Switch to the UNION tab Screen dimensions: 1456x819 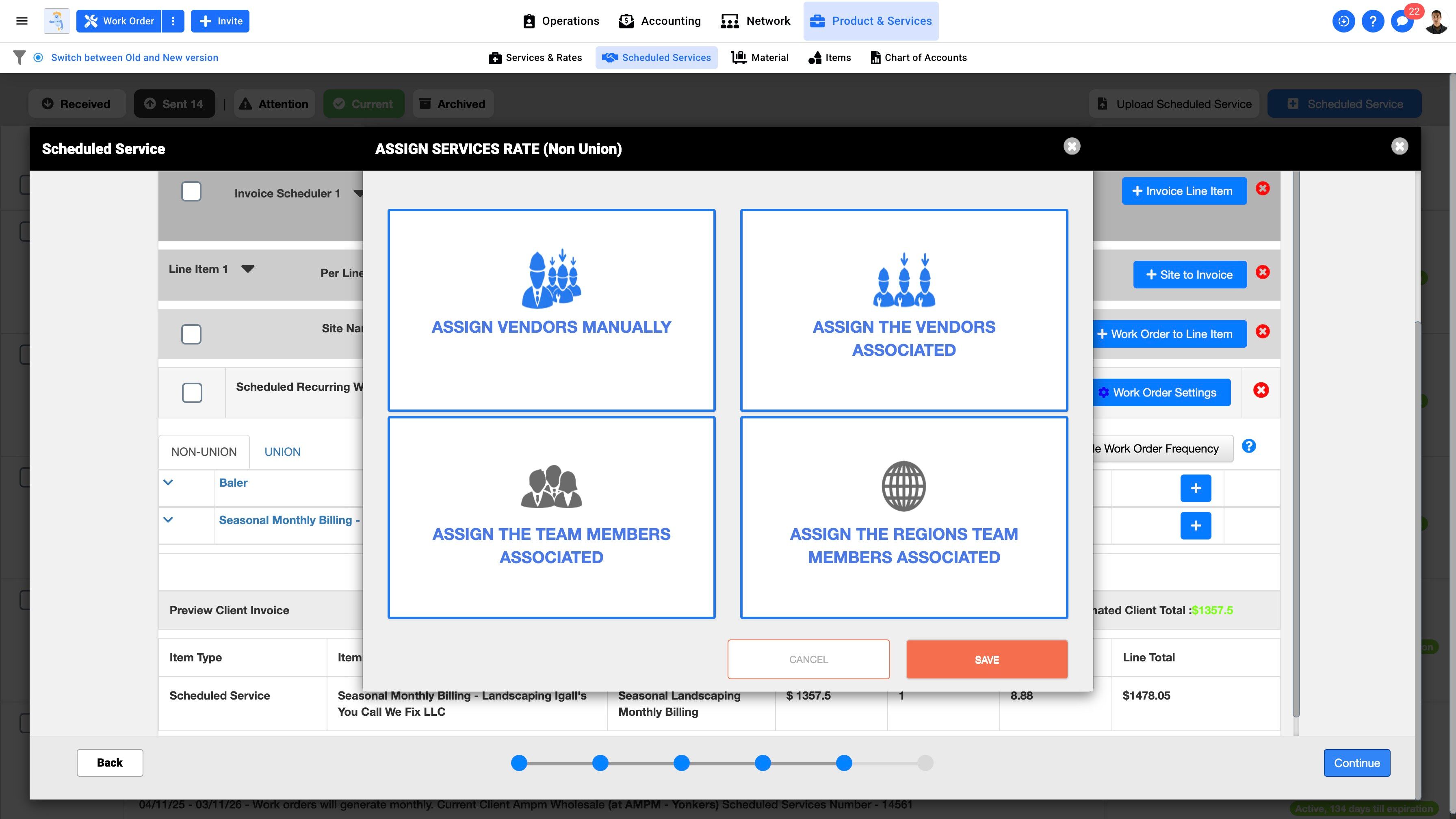(282, 452)
